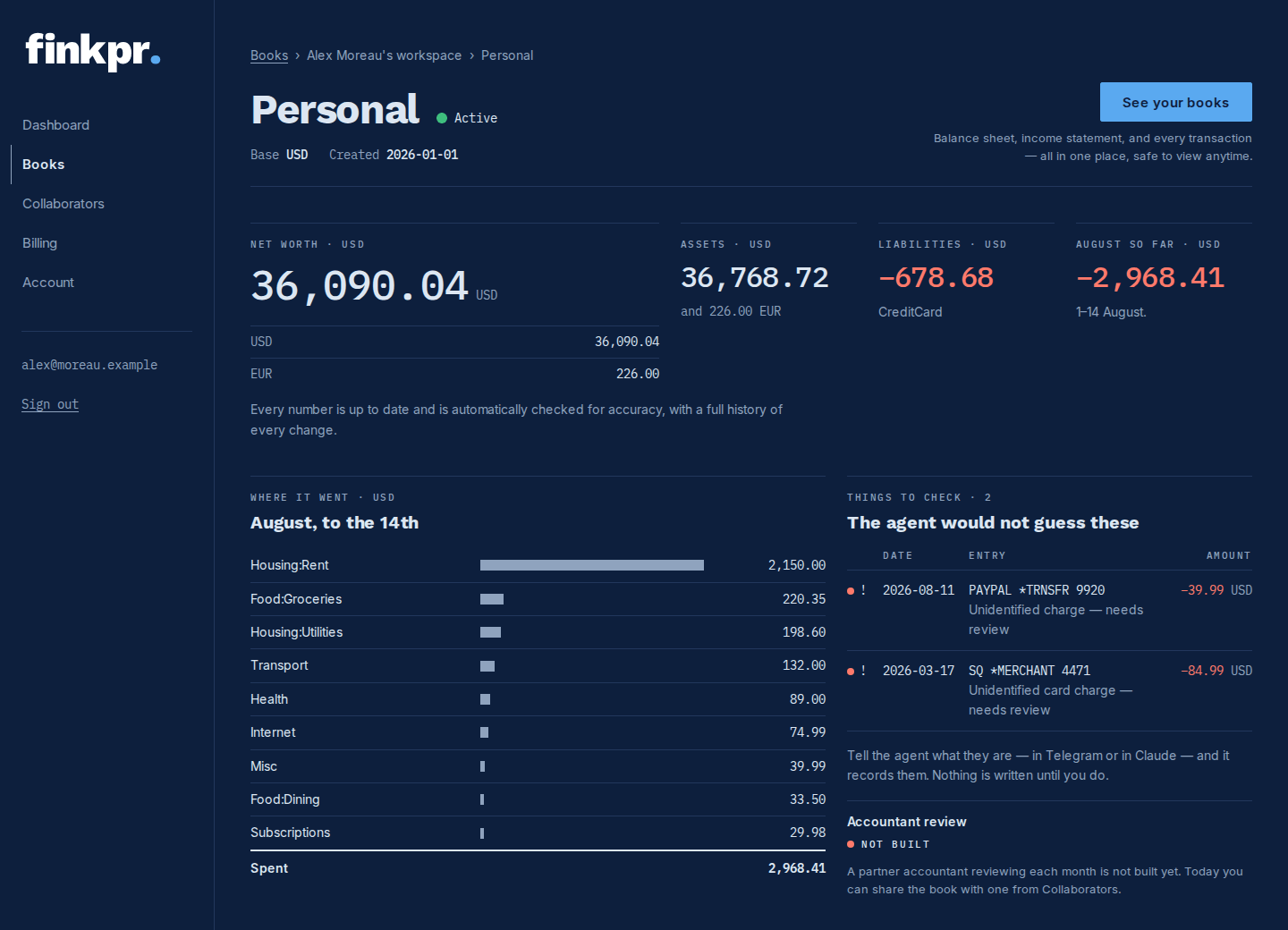Click the Health spending bar
The width and height of the screenshot is (1288, 930).
485,699
